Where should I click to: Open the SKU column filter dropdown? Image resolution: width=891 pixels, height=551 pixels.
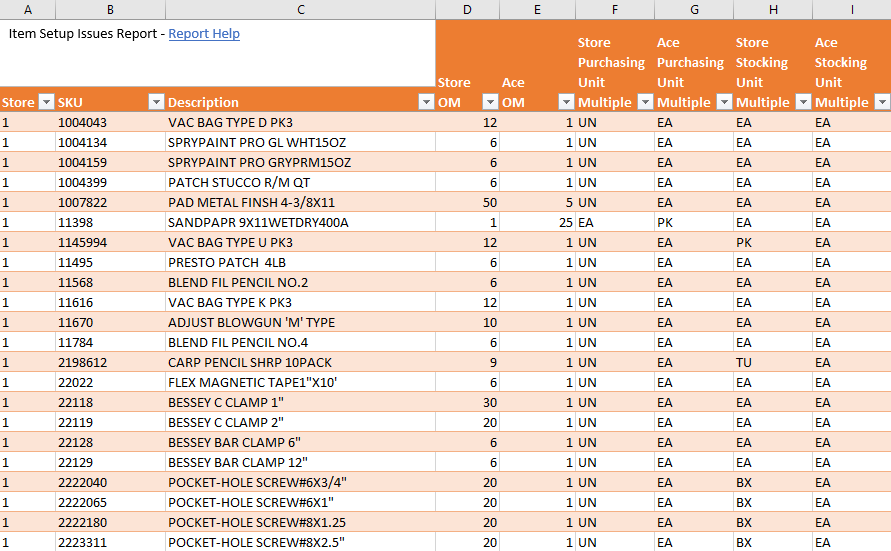coord(156,102)
